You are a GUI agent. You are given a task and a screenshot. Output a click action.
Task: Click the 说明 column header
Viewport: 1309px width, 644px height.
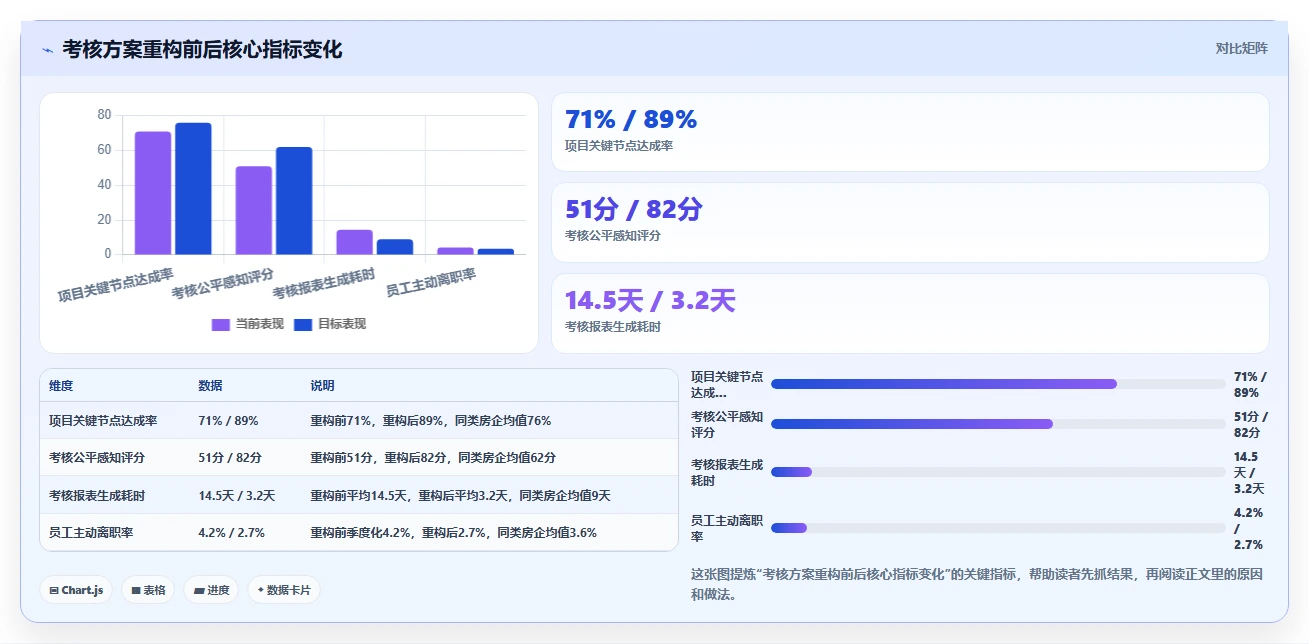click(x=323, y=386)
